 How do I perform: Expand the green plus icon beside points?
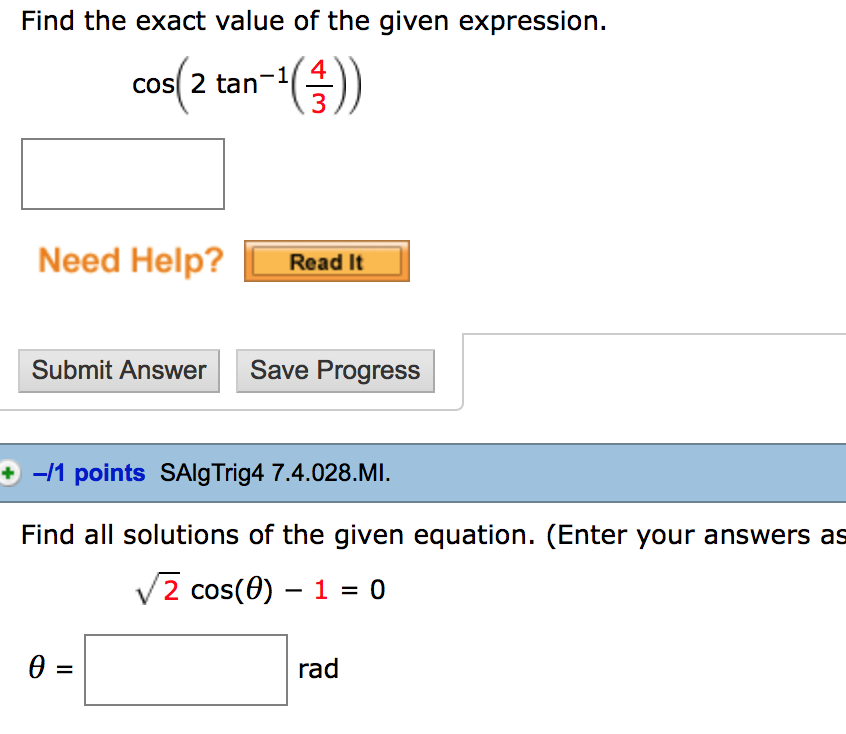(x=9, y=473)
